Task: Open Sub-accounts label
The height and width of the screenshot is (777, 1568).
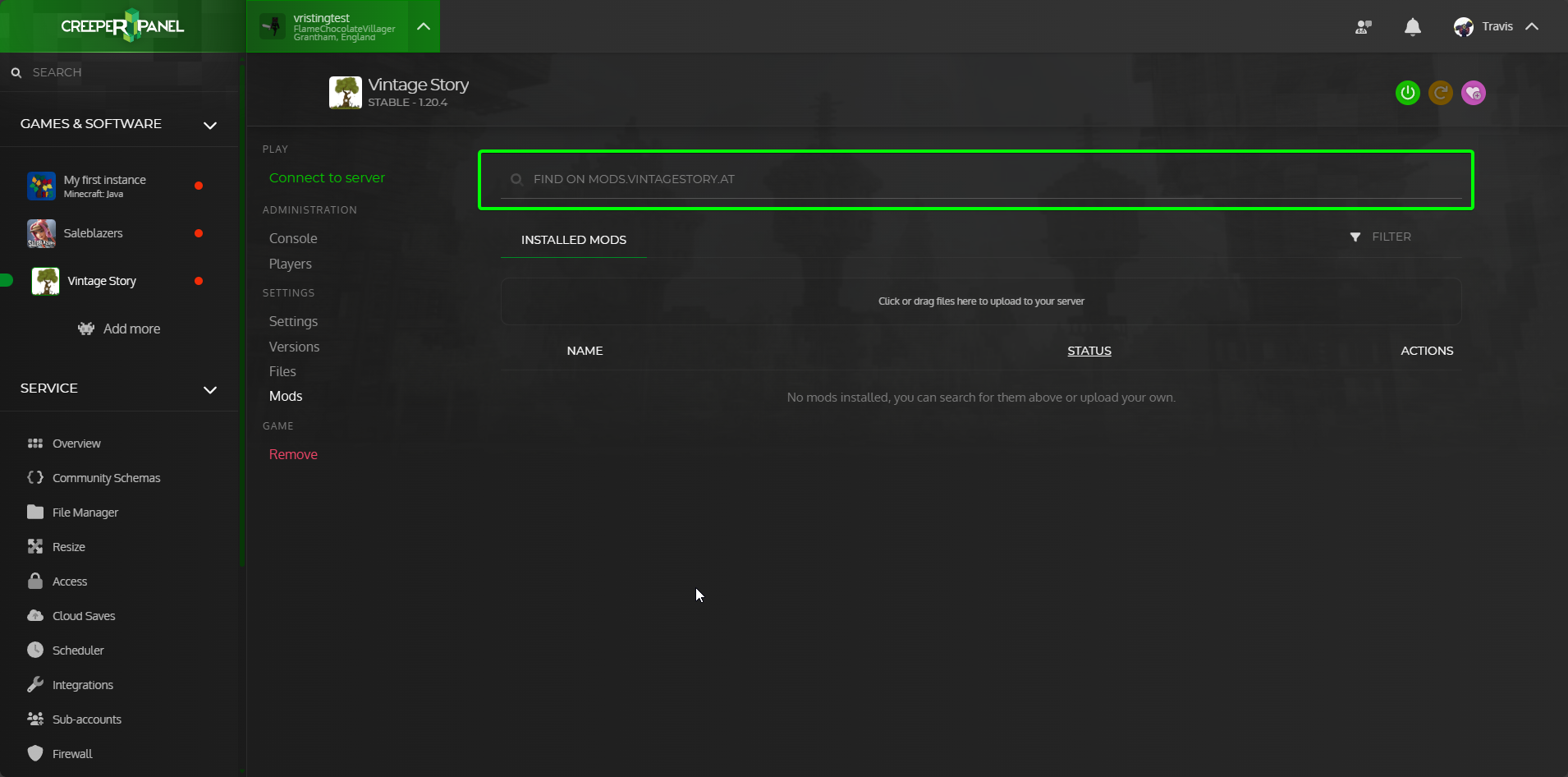Action: [87, 720]
